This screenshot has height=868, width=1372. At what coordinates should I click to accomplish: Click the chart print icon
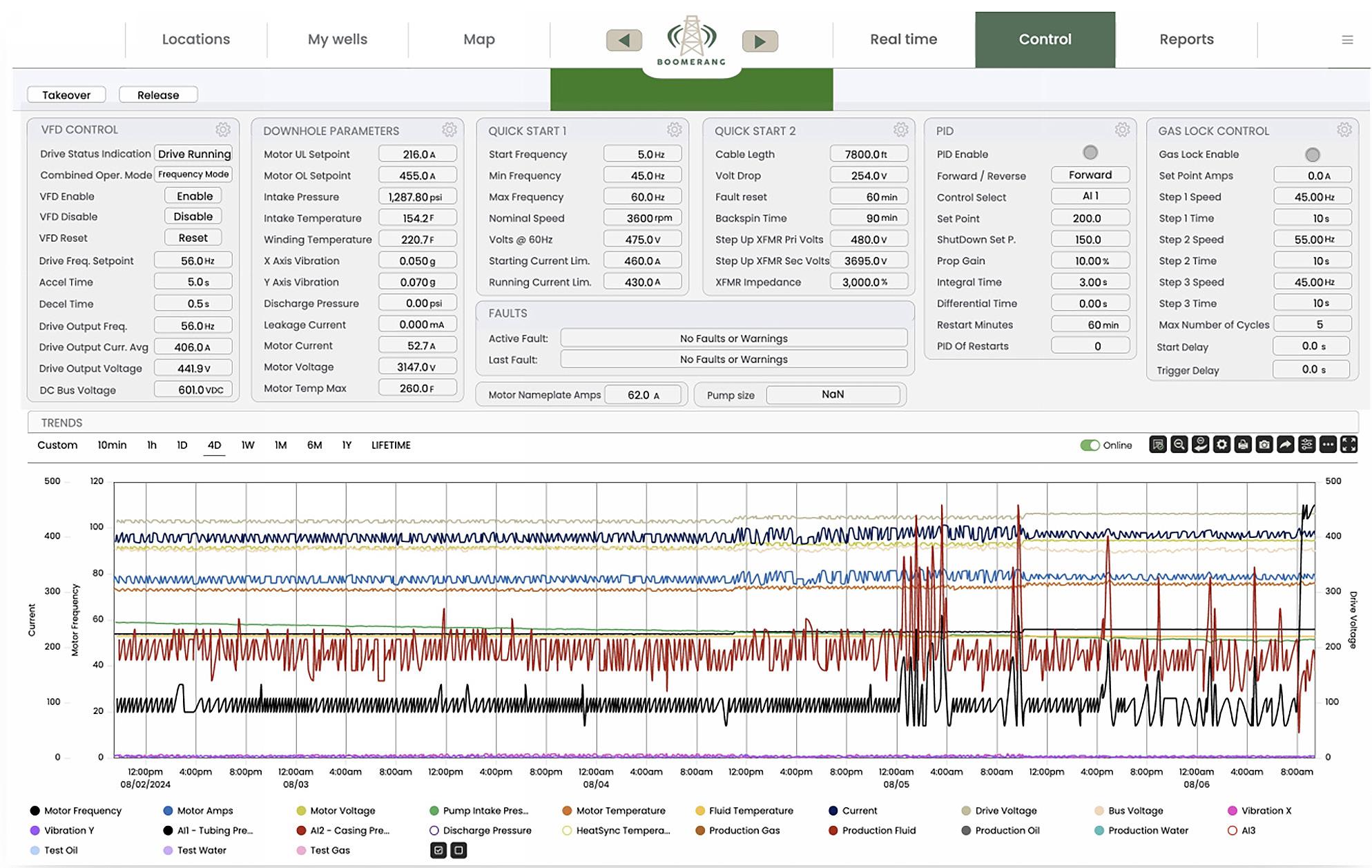click(x=1243, y=445)
